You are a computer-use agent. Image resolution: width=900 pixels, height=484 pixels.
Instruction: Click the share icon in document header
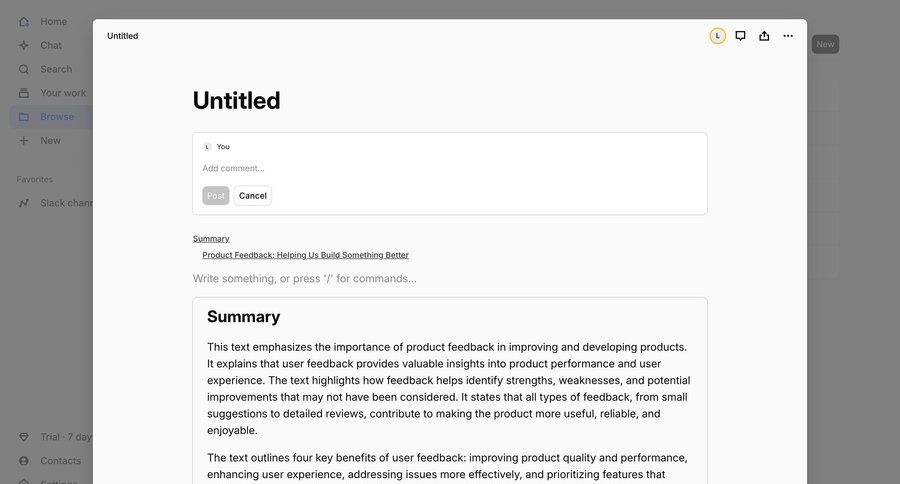click(764, 36)
